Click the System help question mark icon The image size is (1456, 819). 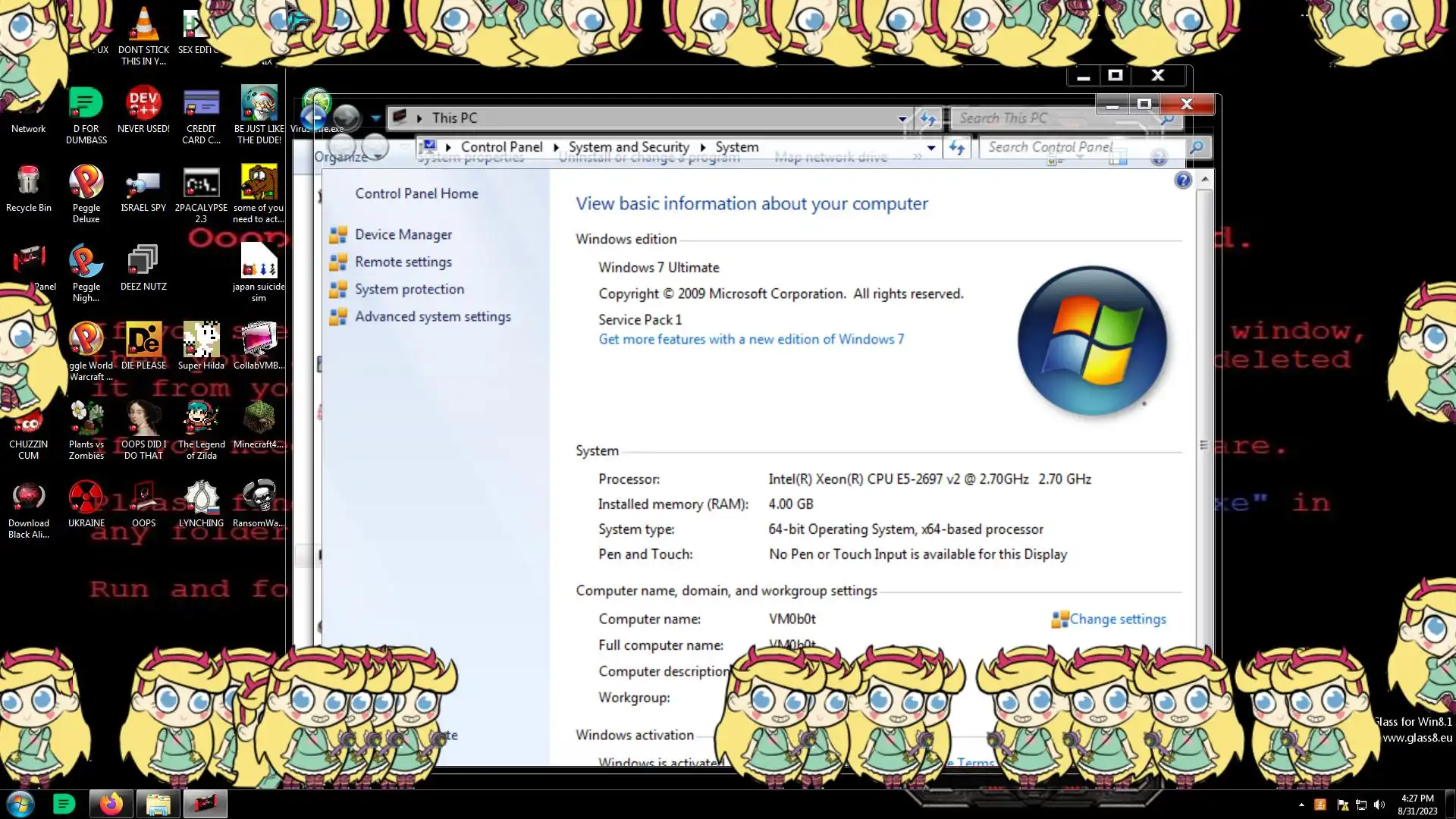(x=1182, y=180)
